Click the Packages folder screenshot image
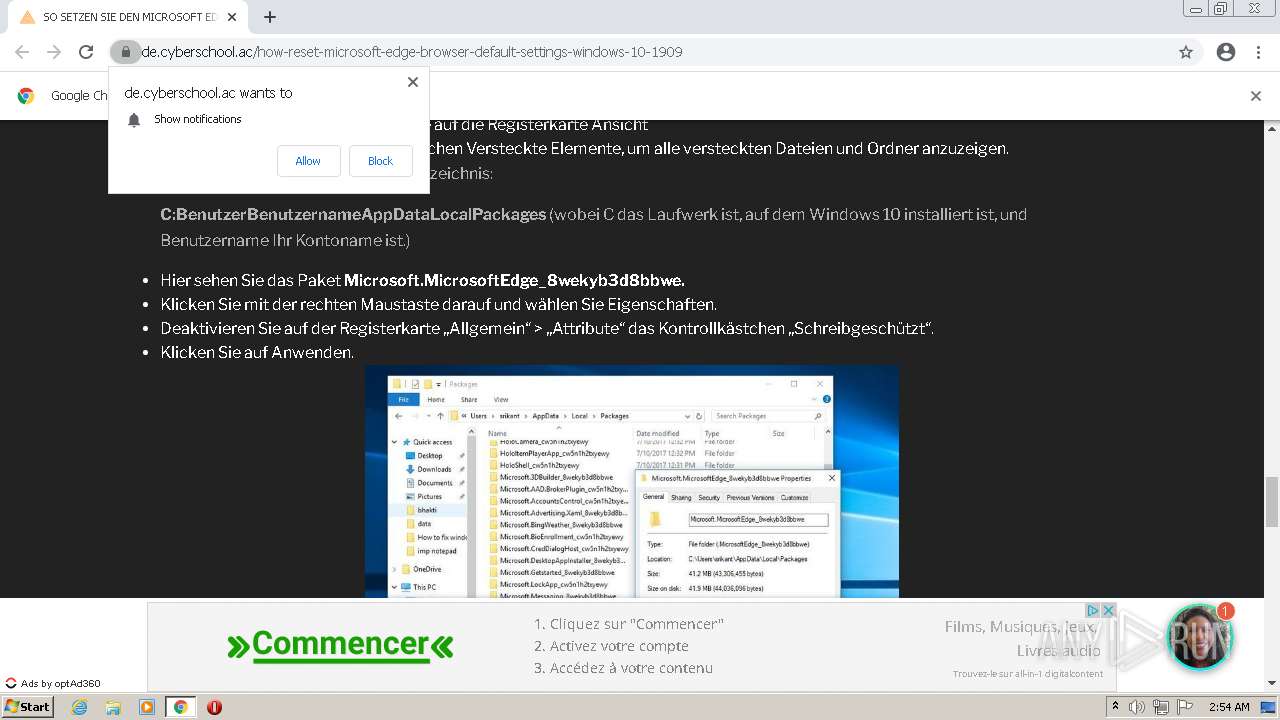Viewport: 1280px width, 720px height. click(632, 481)
